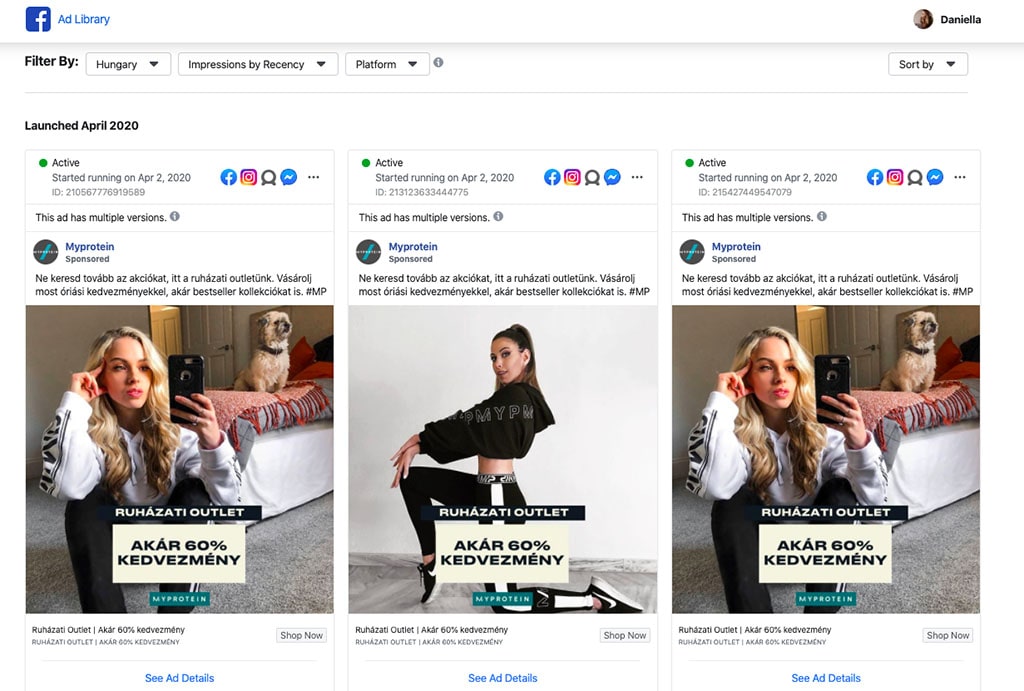Open Myprotein page link on first ad
Viewport: 1024px width, 691px height.
pyautogui.click(x=89, y=246)
